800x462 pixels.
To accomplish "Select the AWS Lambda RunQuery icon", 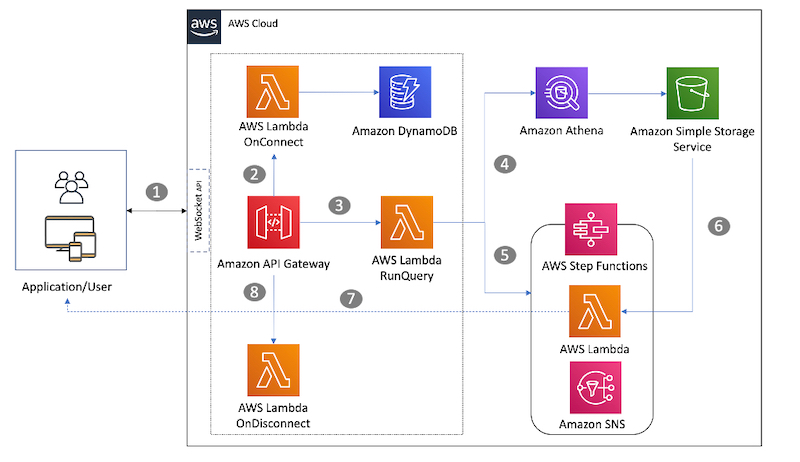I will click(x=407, y=222).
